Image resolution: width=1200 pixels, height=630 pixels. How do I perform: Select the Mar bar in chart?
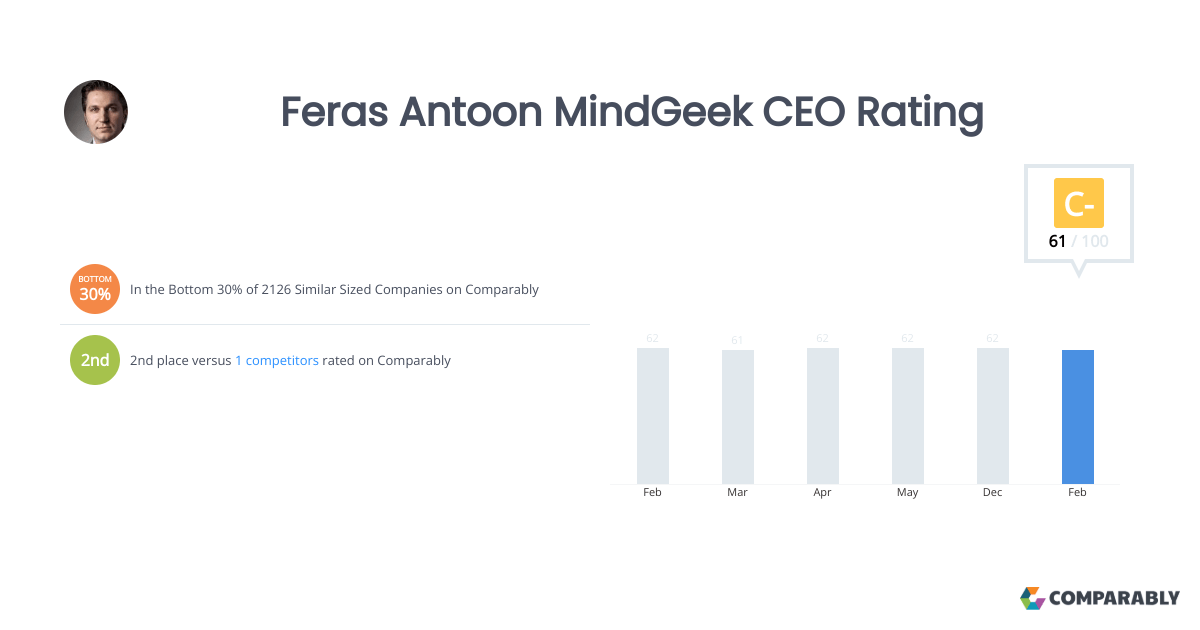click(x=738, y=417)
